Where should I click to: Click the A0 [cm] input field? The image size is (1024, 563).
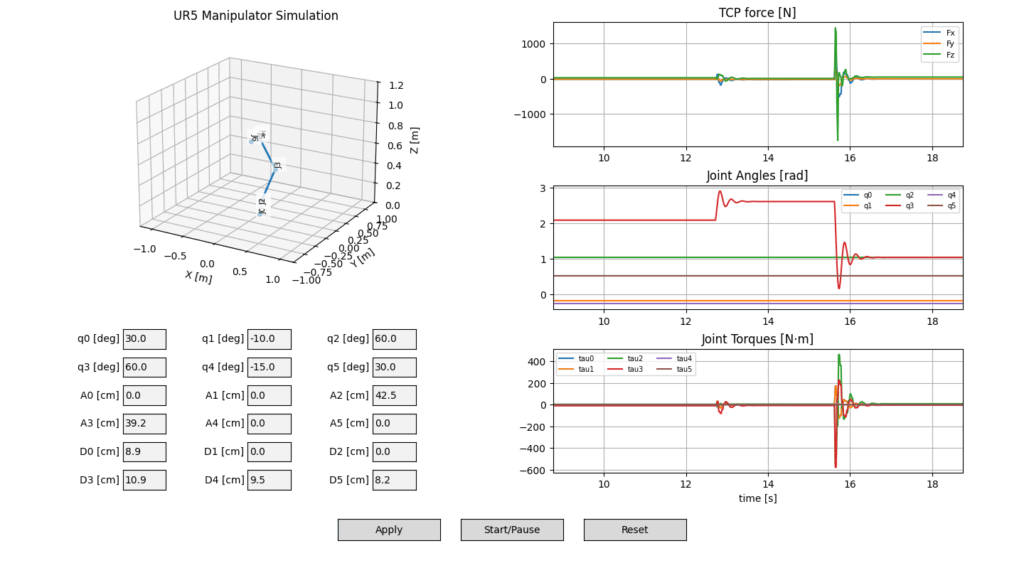pyautogui.click(x=144, y=395)
